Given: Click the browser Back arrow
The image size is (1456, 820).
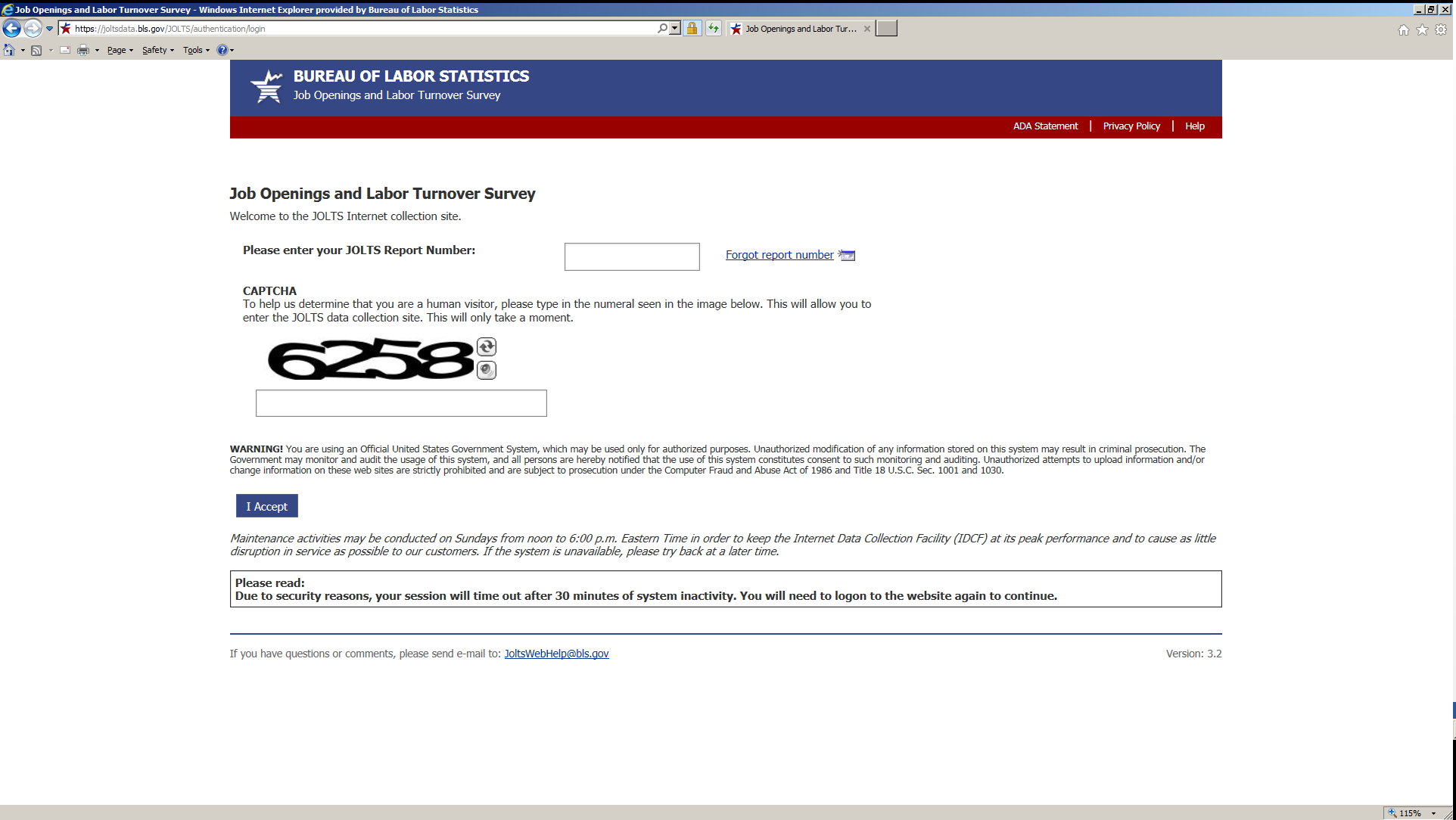Looking at the screenshot, I should [11, 29].
